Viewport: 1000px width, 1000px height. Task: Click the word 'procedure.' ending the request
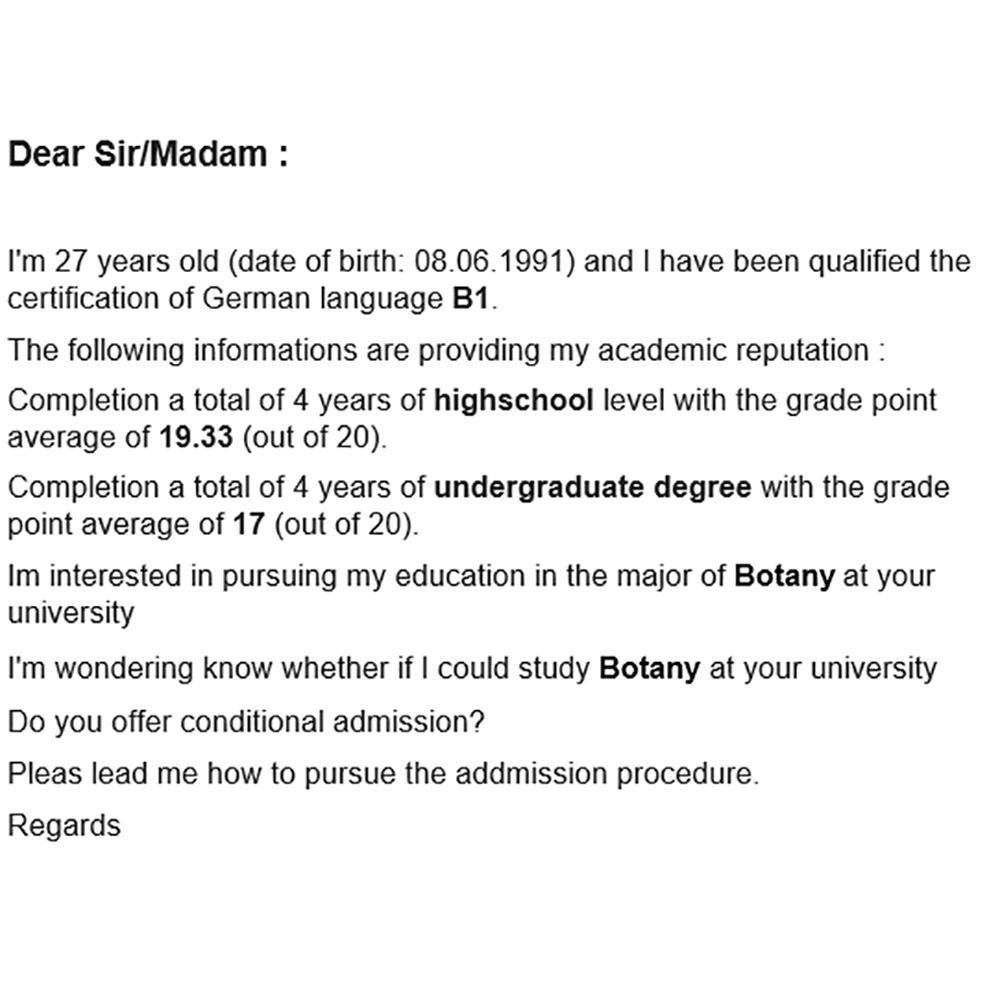[x=688, y=774]
